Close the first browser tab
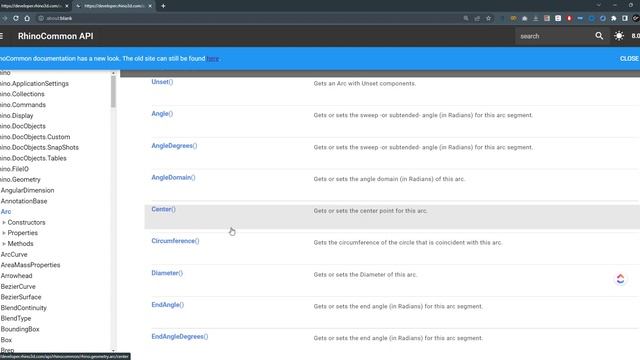This screenshot has height=360, width=640. coord(67,6)
